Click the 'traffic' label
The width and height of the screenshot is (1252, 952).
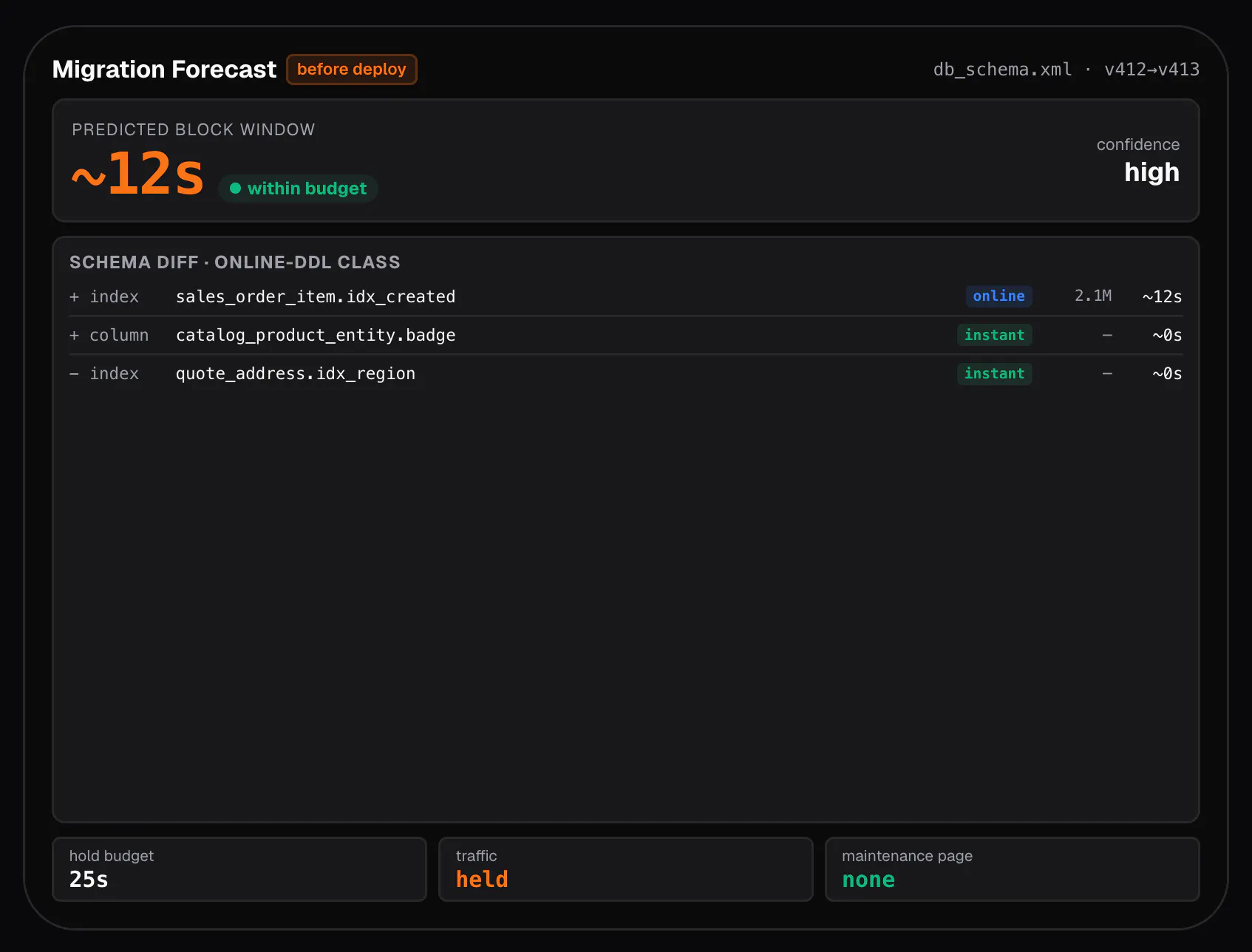coord(476,856)
